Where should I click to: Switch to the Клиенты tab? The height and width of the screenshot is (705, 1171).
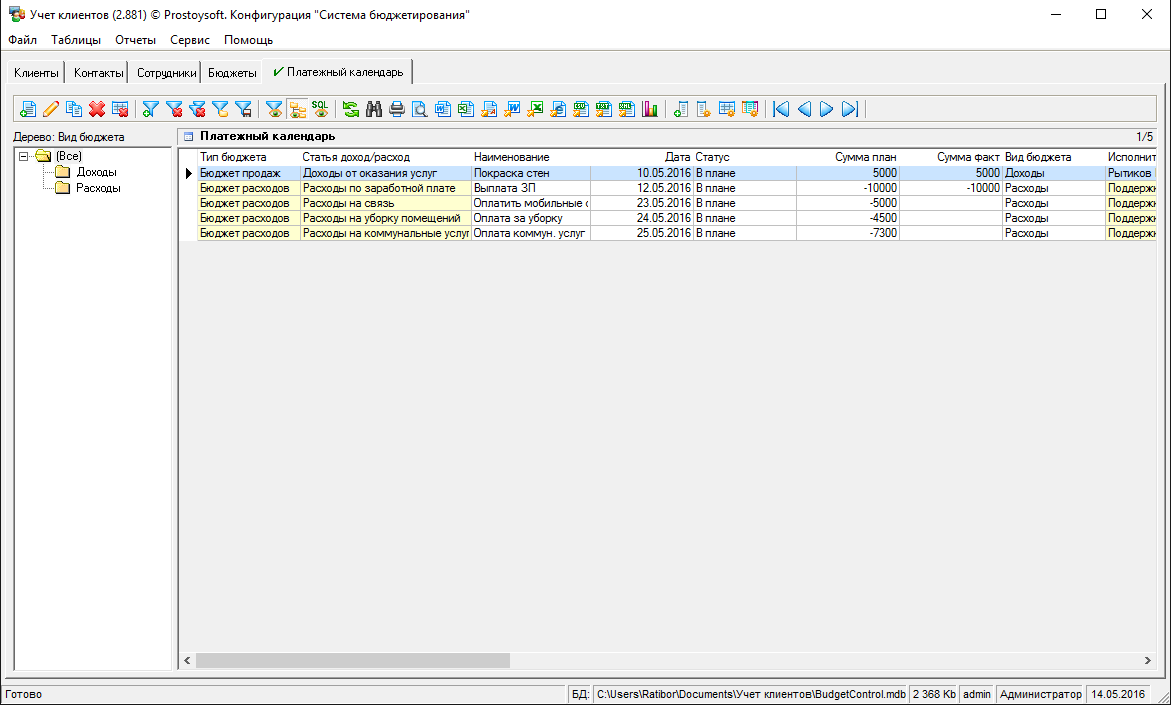pyautogui.click(x=36, y=73)
